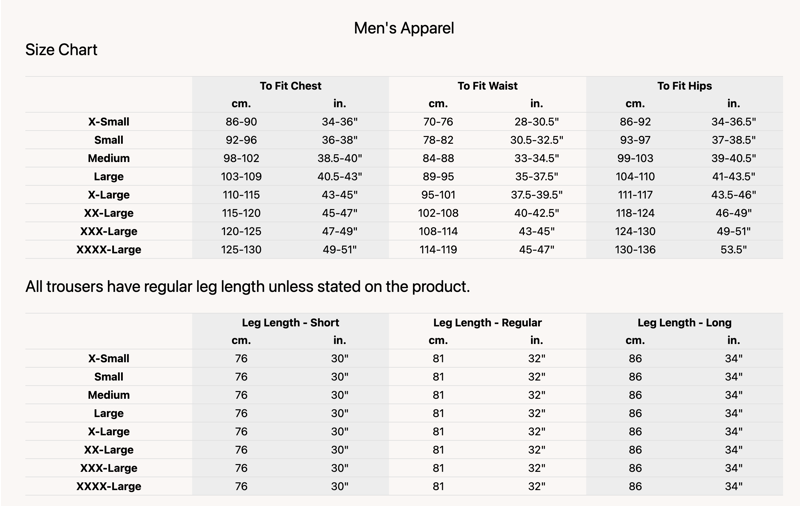Select the To Fit Hips column header
This screenshot has height=506, width=800.
tap(684, 86)
